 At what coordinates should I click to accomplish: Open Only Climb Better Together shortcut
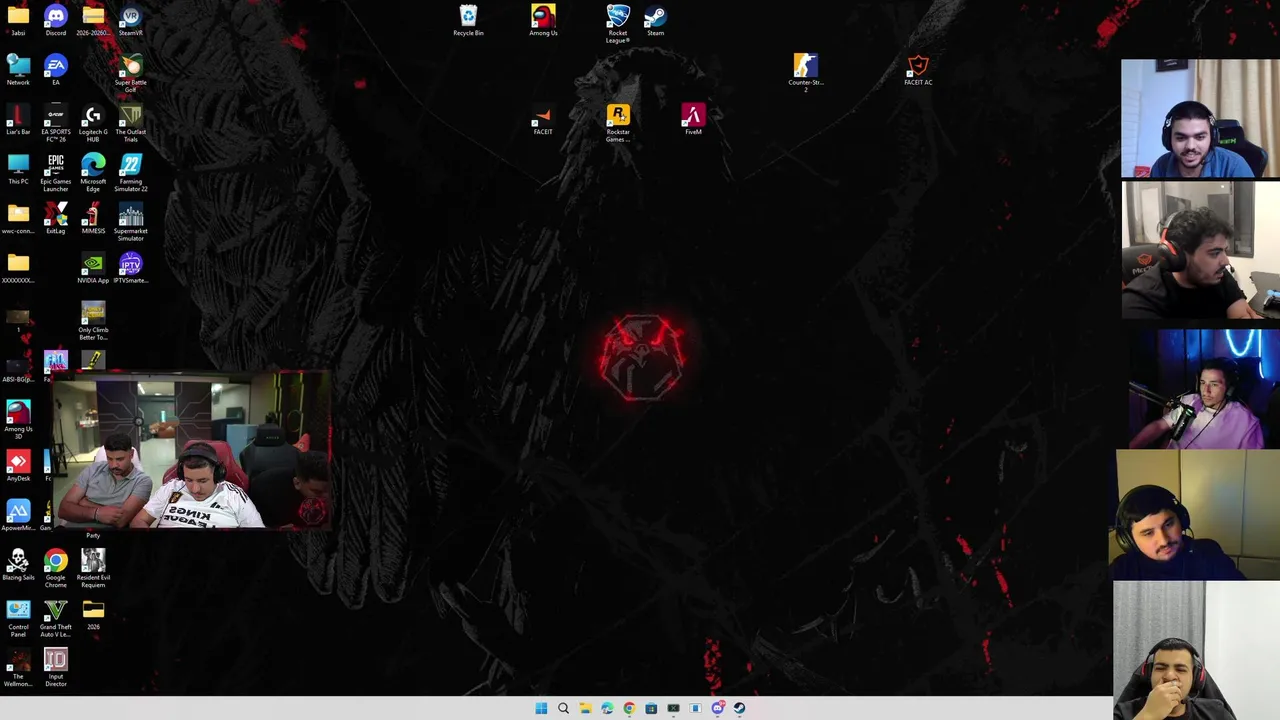point(93,321)
